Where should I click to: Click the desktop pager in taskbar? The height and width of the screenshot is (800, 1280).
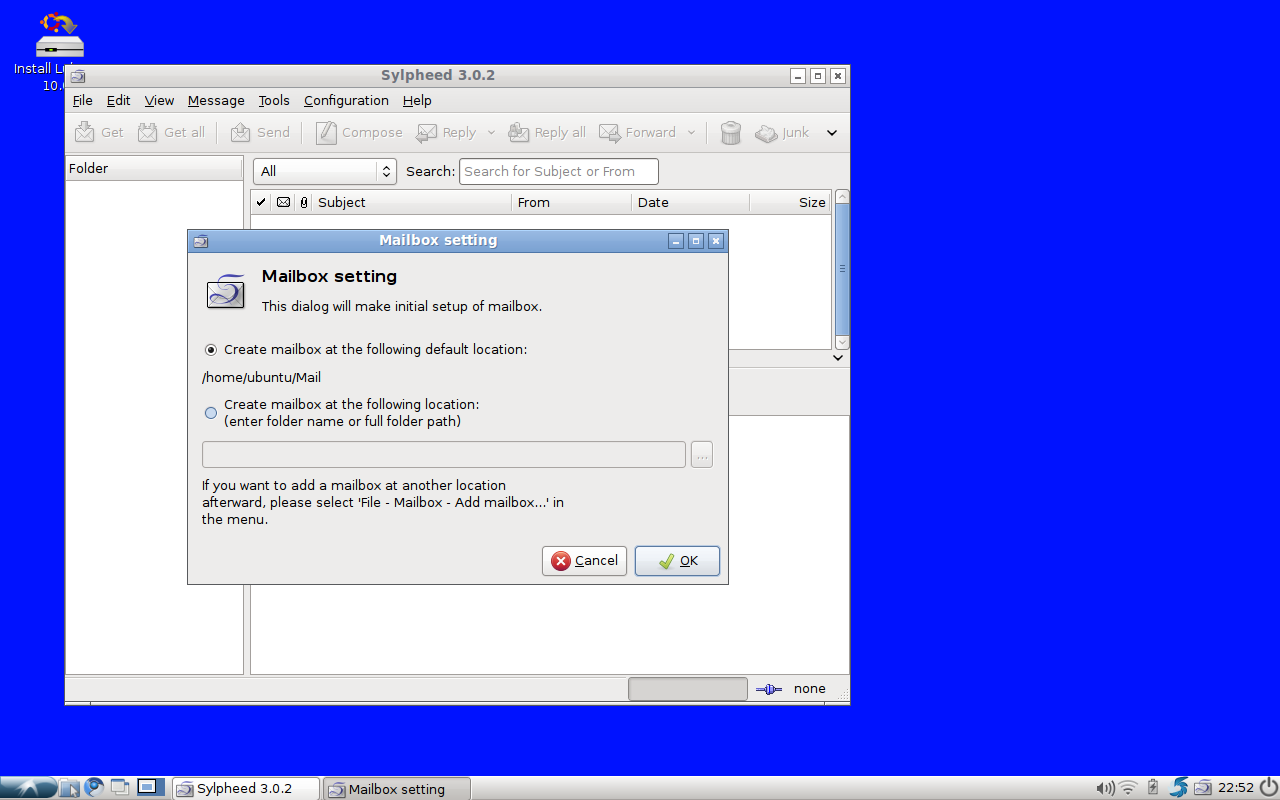pyautogui.click(x=150, y=788)
